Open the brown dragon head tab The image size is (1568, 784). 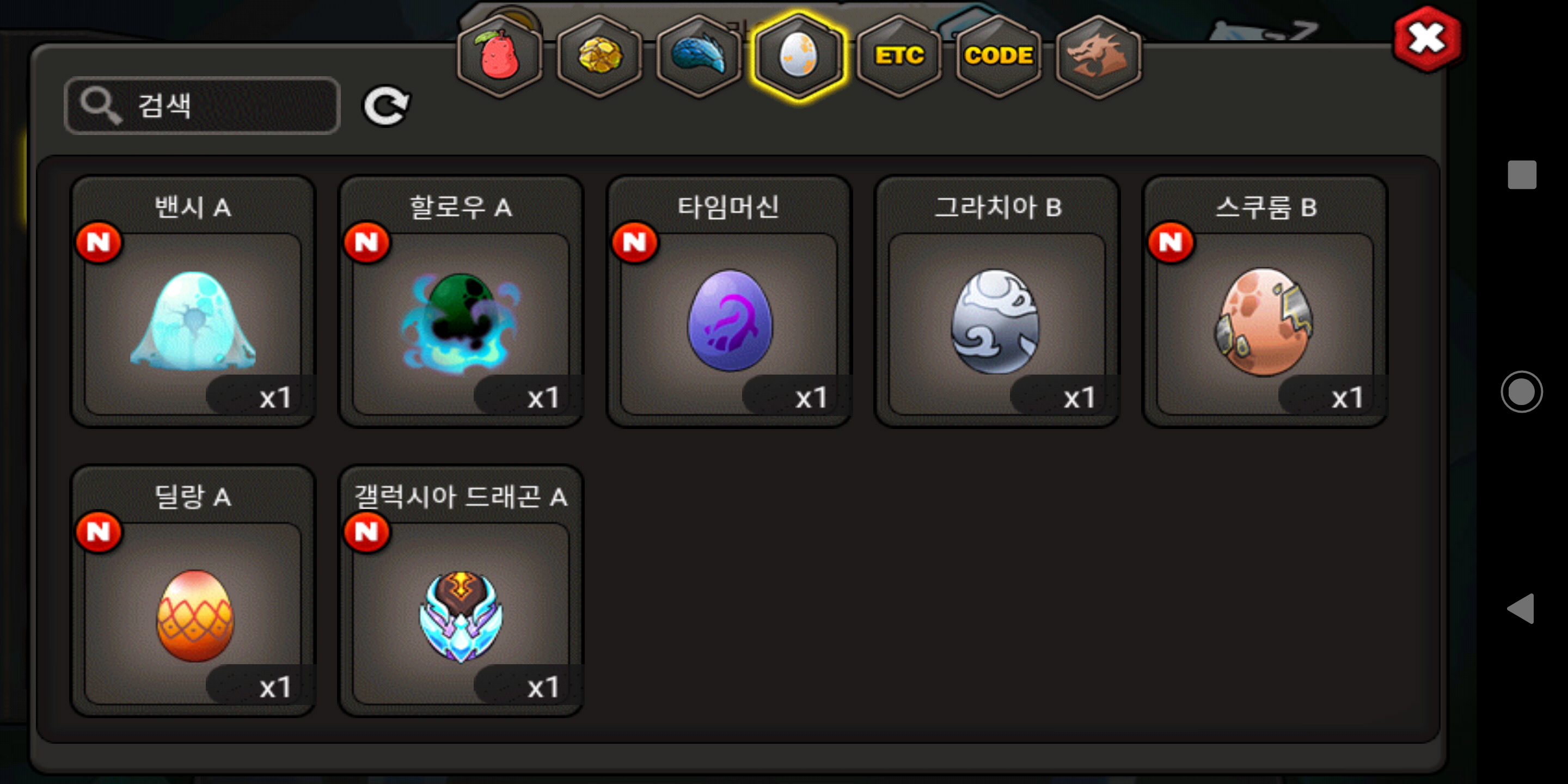[x=1098, y=57]
